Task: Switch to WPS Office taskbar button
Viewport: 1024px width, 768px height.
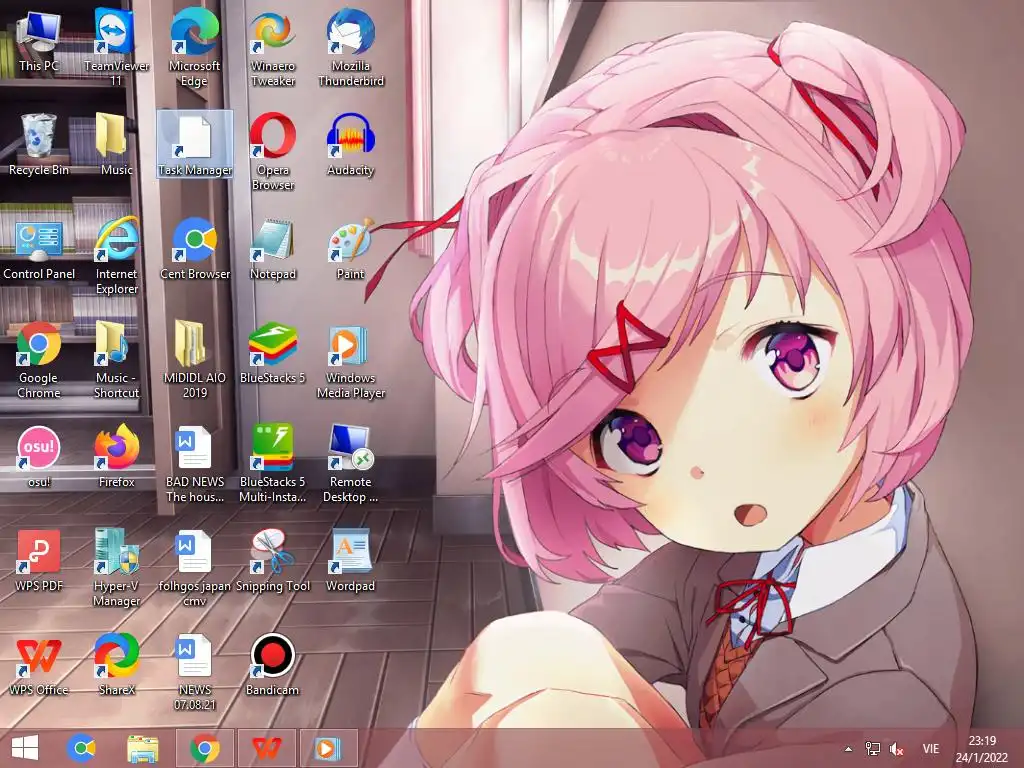Action: click(x=267, y=748)
